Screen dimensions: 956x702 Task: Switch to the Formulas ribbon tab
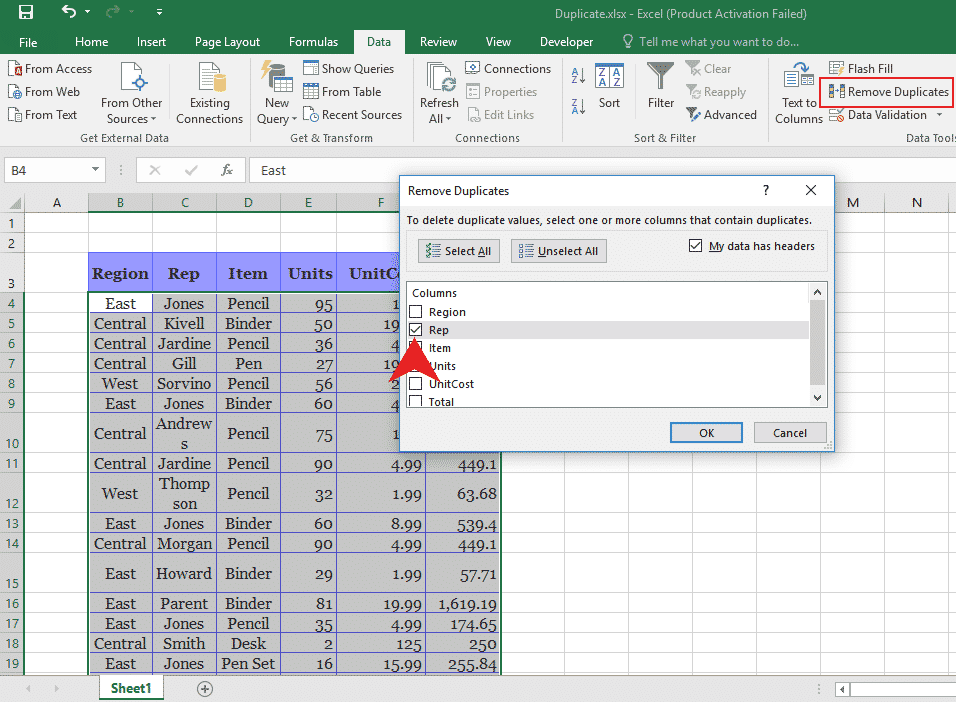[313, 42]
